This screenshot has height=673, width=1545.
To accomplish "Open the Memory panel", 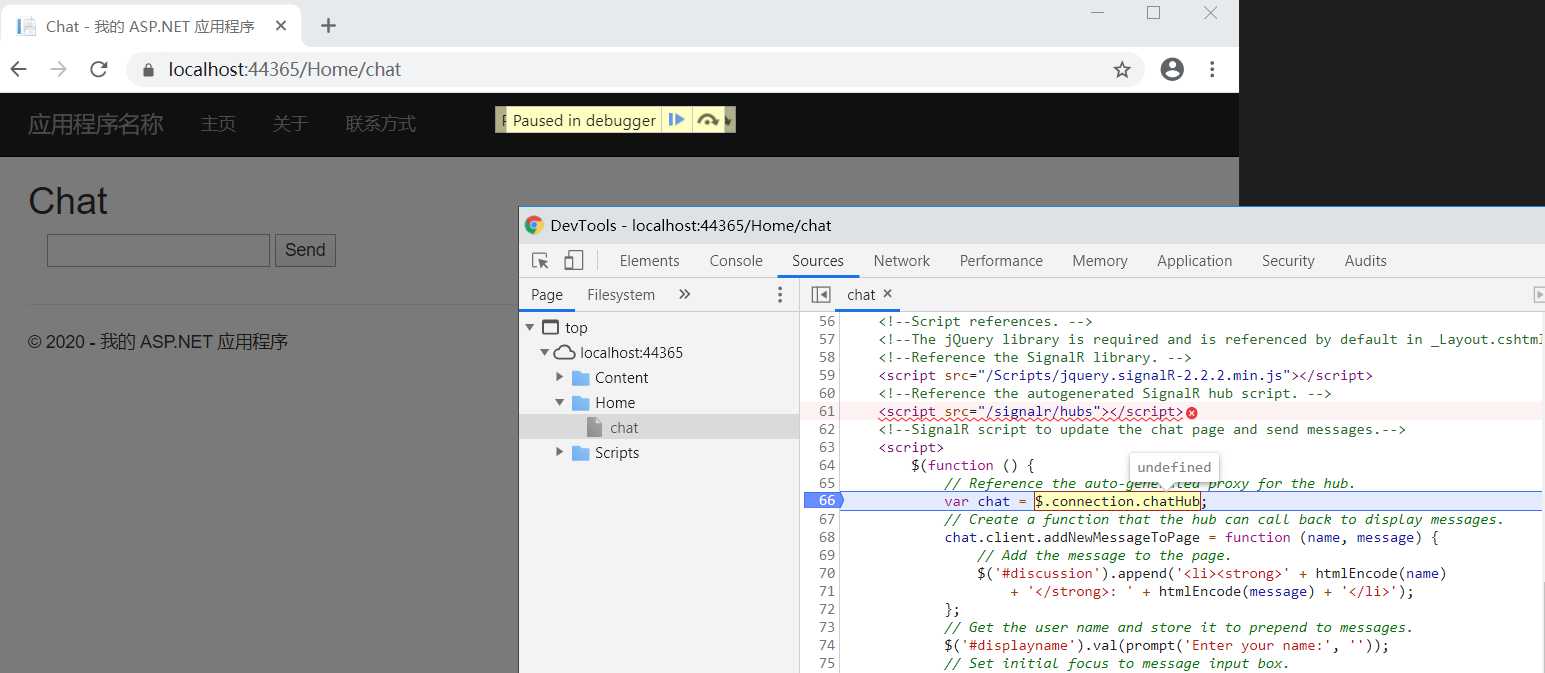I will click(1100, 260).
